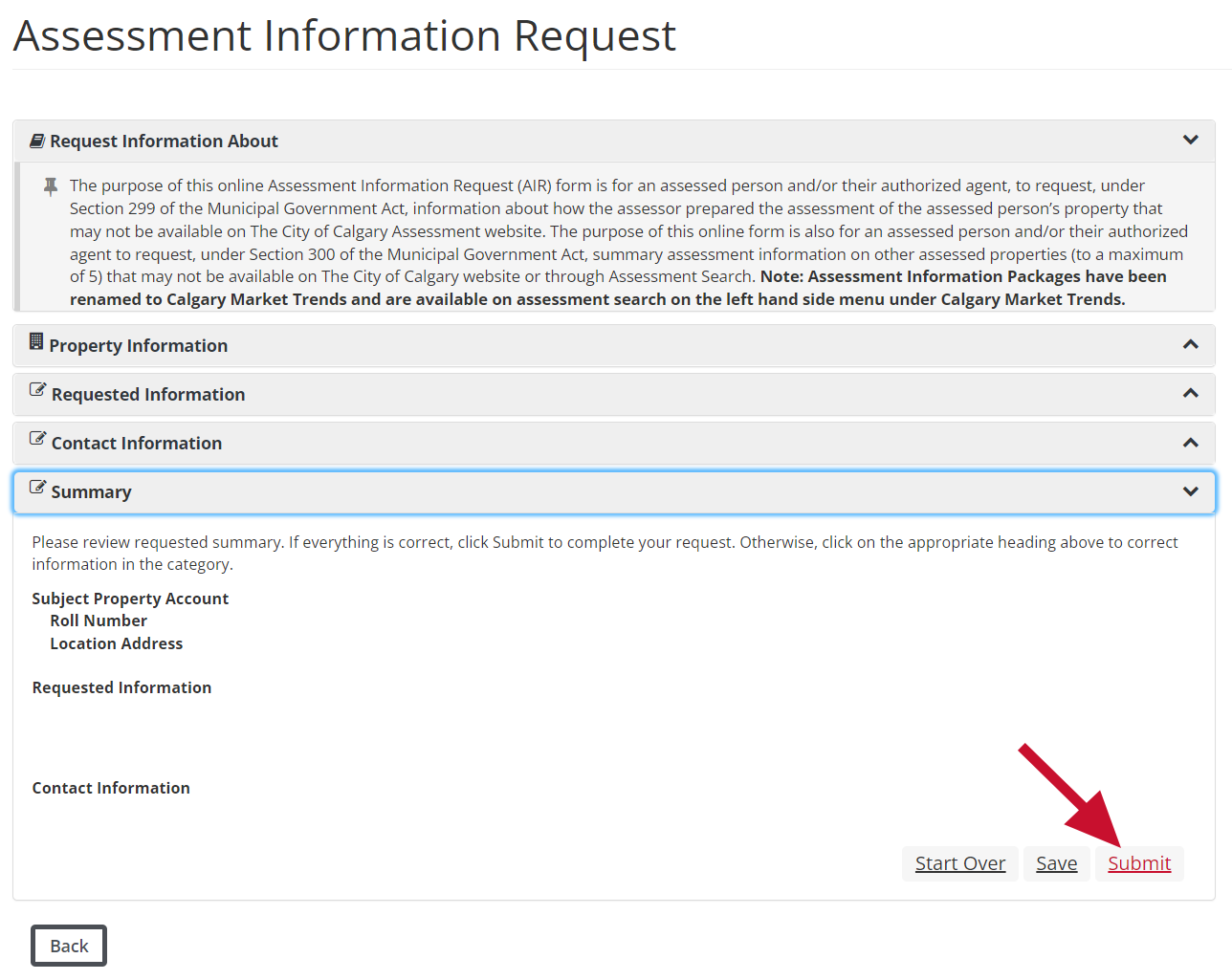Click the 'Please review requested summary' instruction text
The width and height of the screenshot is (1232, 980).
pyautogui.click(x=605, y=553)
